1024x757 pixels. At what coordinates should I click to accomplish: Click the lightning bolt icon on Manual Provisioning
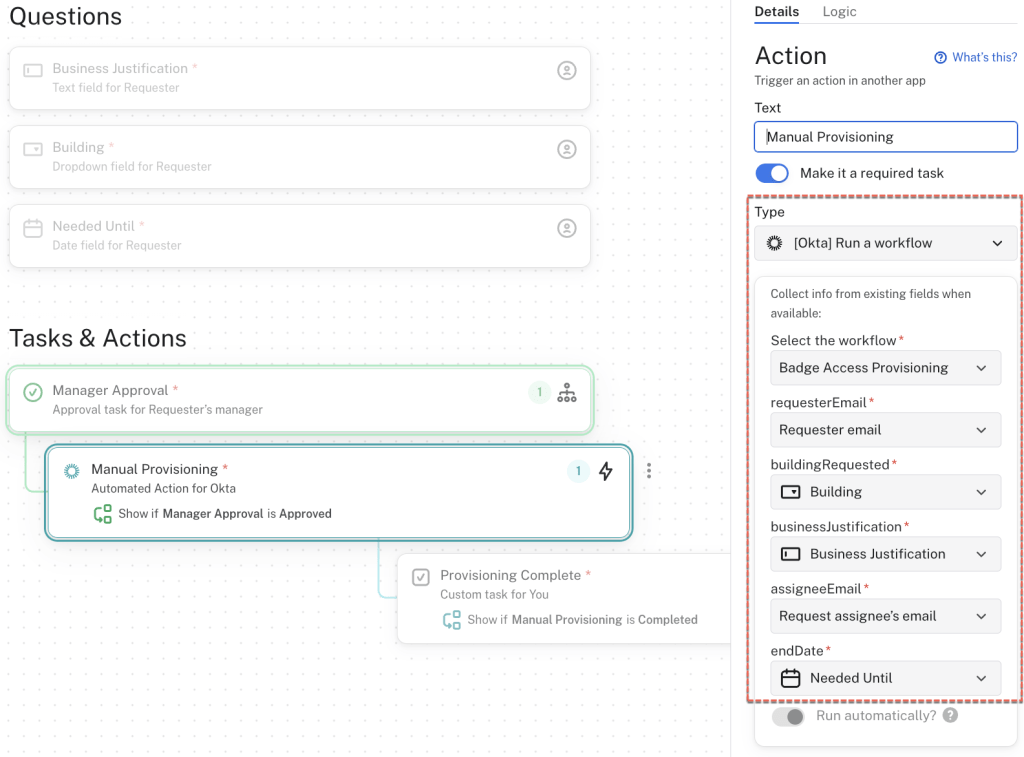pyautogui.click(x=605, y=471)
